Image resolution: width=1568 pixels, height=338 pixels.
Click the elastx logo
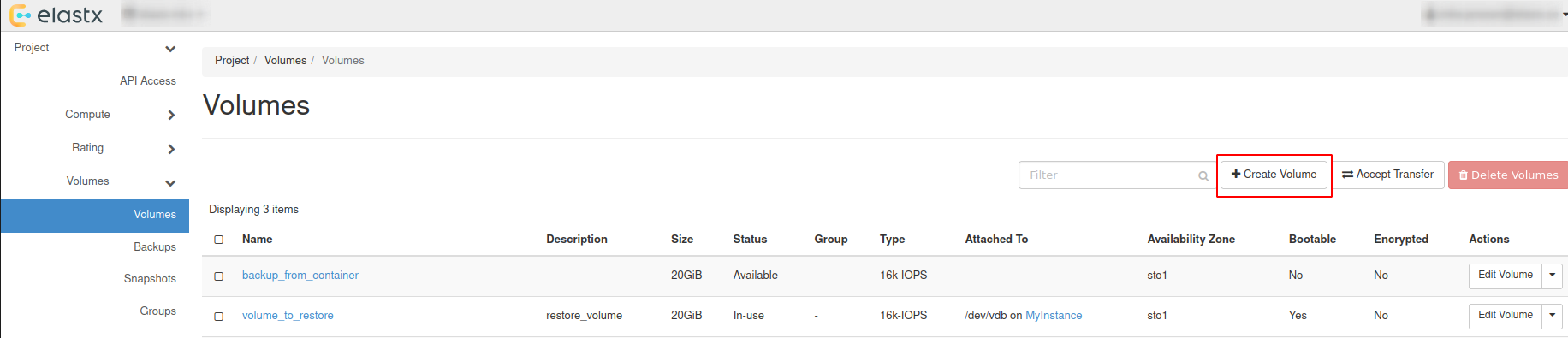pos(56,15)
